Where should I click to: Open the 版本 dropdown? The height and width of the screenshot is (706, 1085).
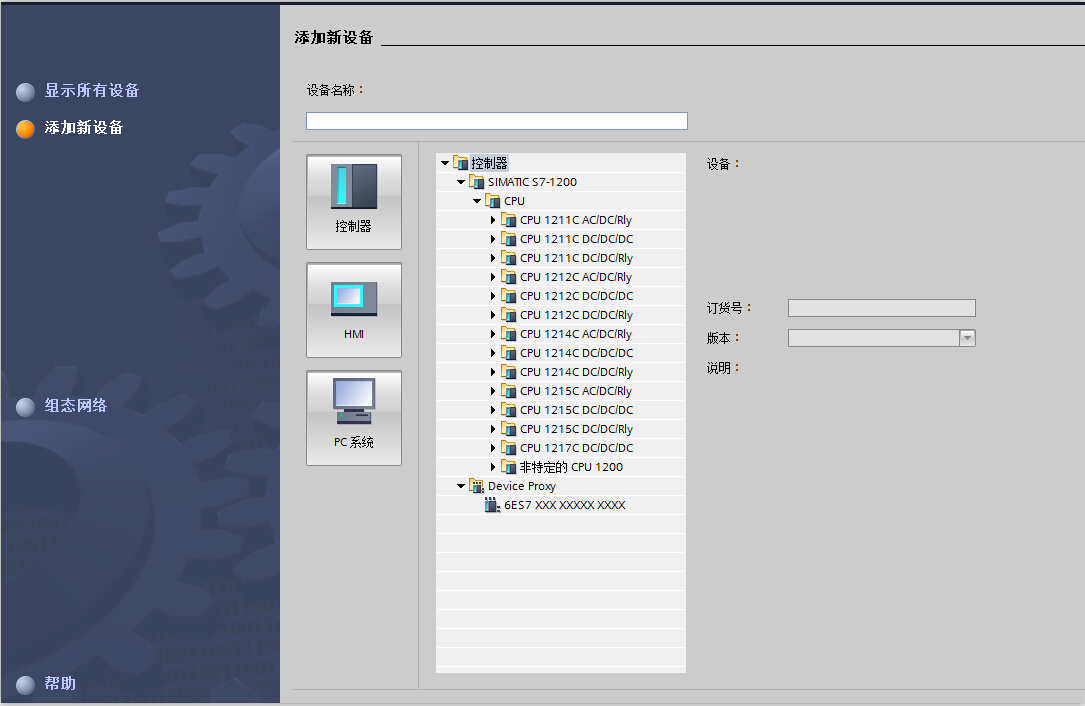pyautogui.click(x=967, y=338)
